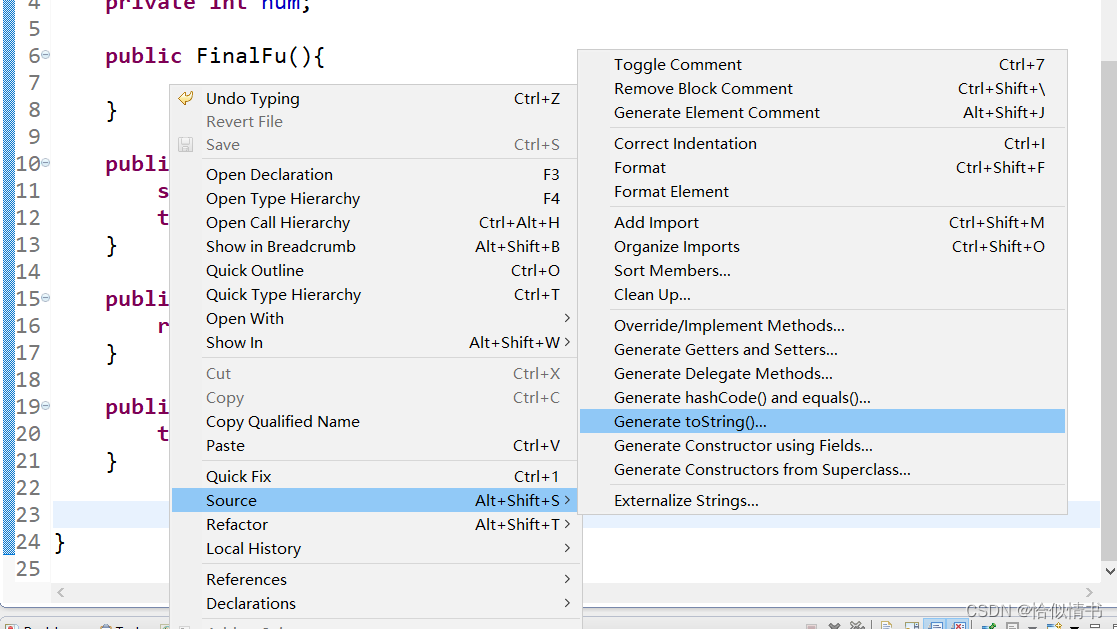Click the horizontal scrollbar's left arrow

[62, 593]
